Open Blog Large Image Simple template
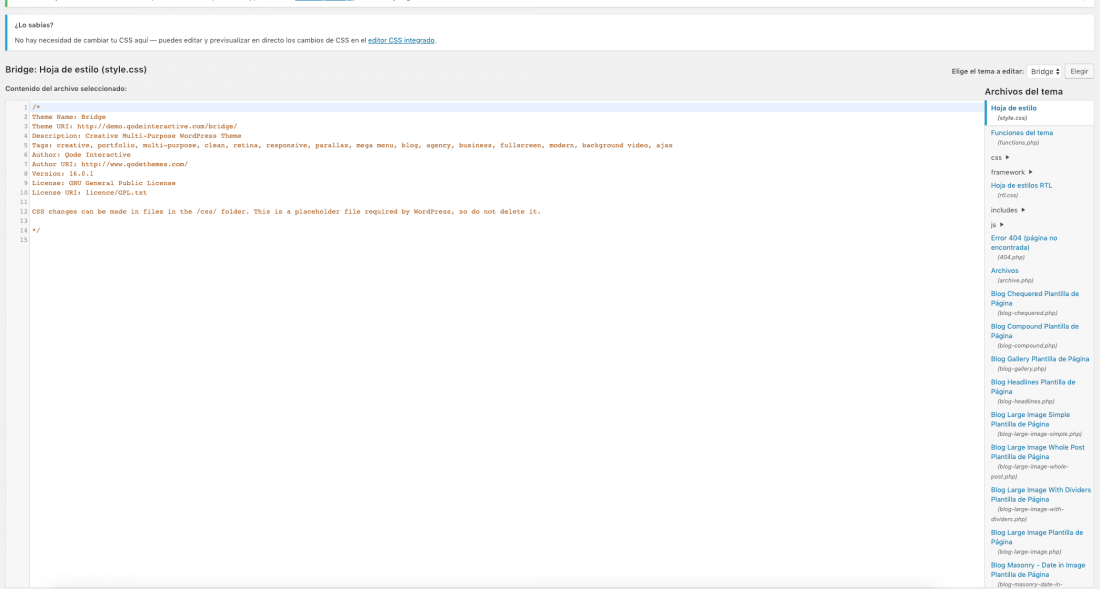This screenshot has height=589, width=1100. tap(1030, 419)
